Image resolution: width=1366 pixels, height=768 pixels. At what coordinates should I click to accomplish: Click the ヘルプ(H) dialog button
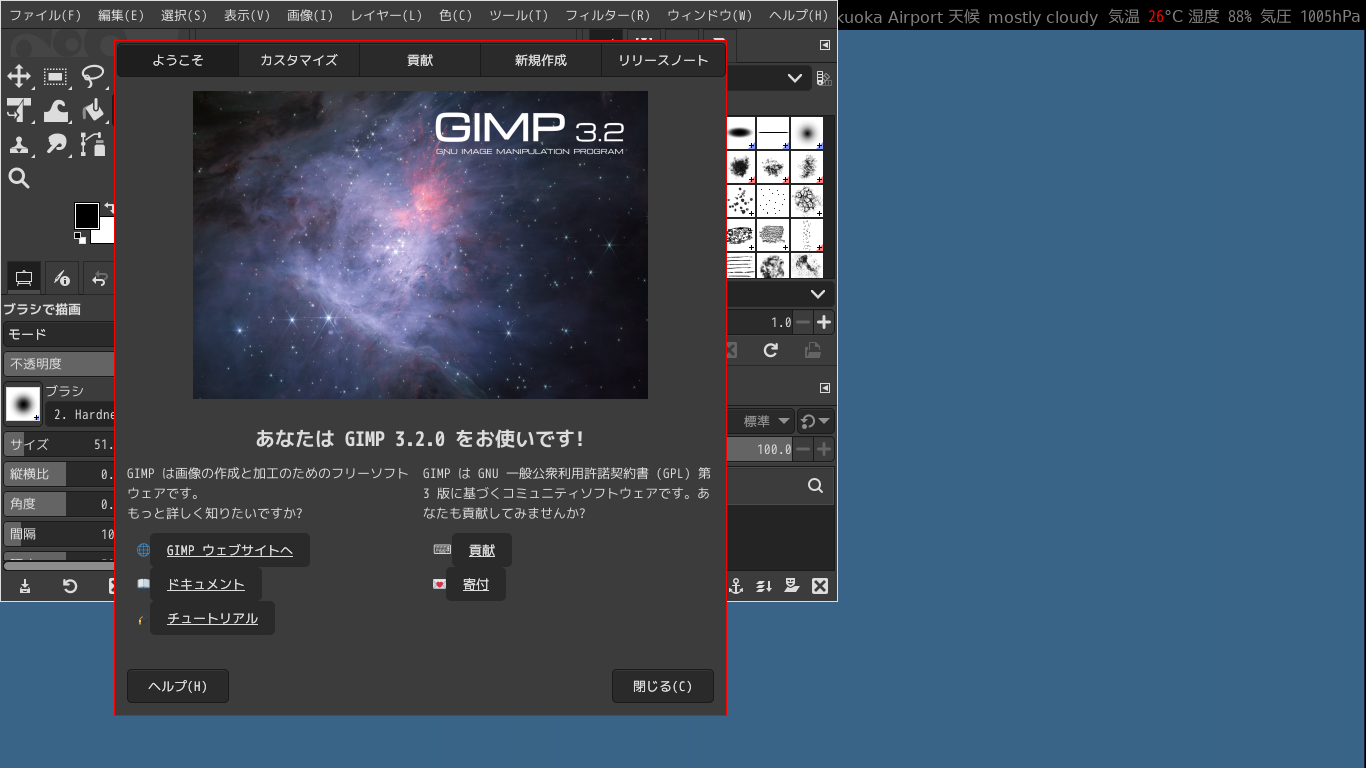(178, 686)
